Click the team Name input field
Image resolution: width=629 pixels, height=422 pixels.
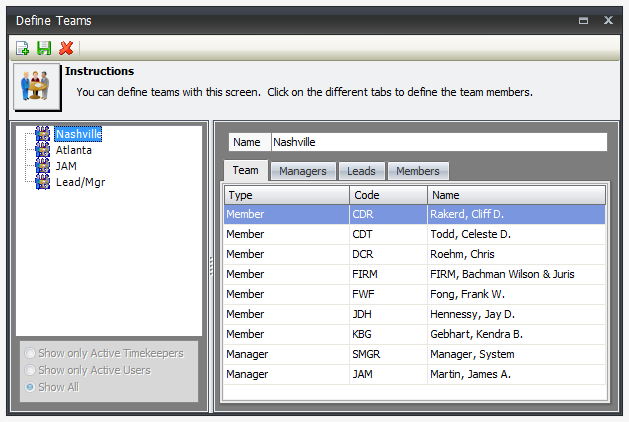click(438, 142)
